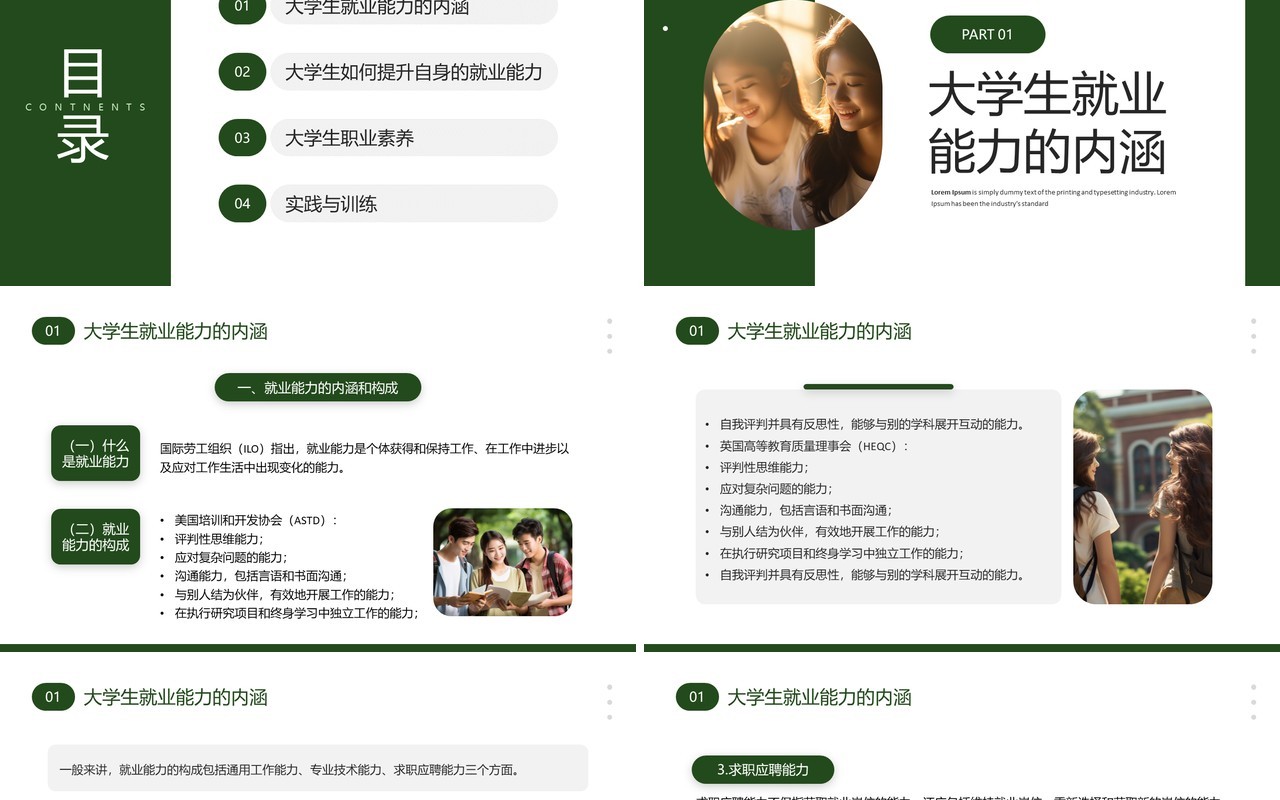Select the 实践与训练 contents entry
Screen dimensions: 1280x800
pos(413,204)
